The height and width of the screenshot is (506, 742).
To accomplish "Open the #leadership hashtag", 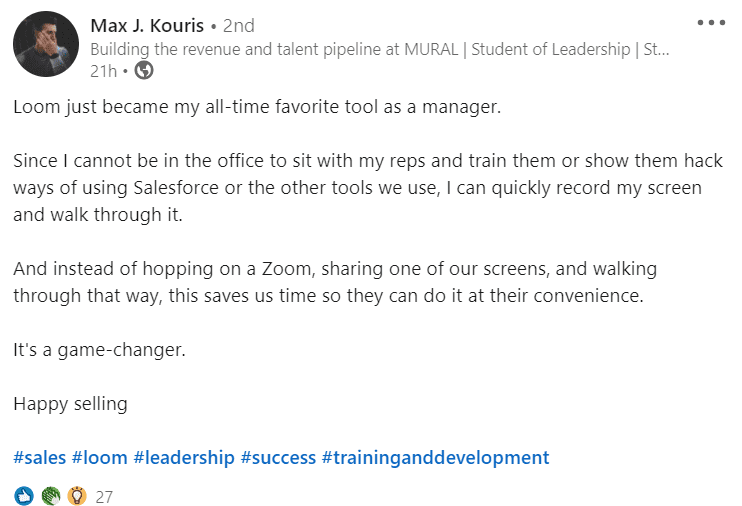I will (184, 458).
